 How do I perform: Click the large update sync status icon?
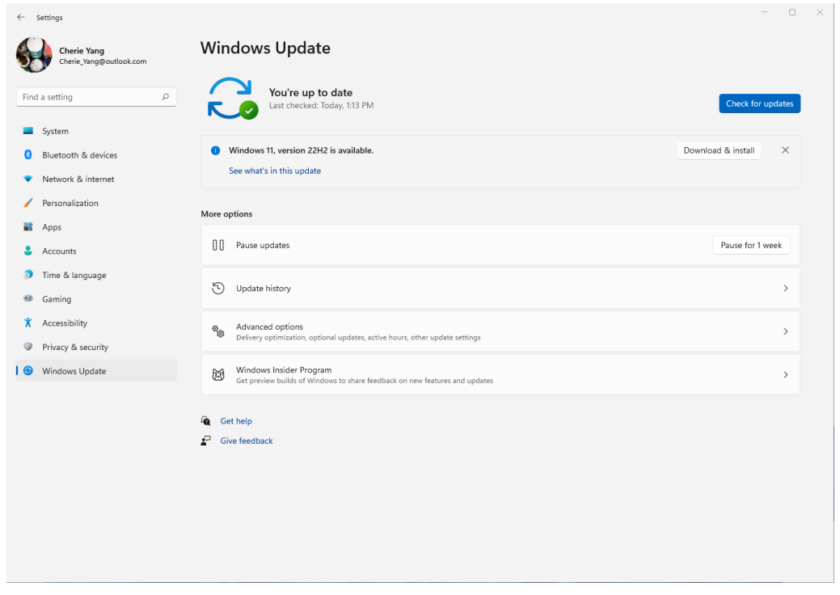232,98
